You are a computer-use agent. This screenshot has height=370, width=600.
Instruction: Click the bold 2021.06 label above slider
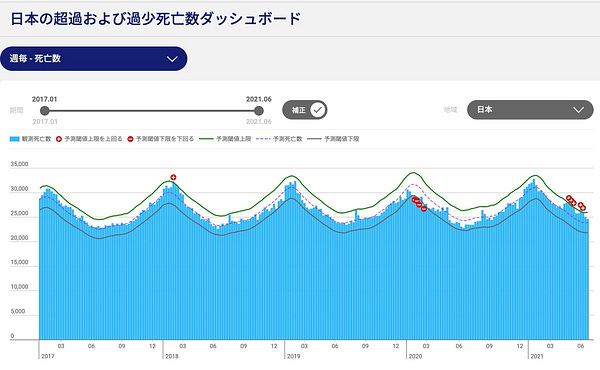259,99
